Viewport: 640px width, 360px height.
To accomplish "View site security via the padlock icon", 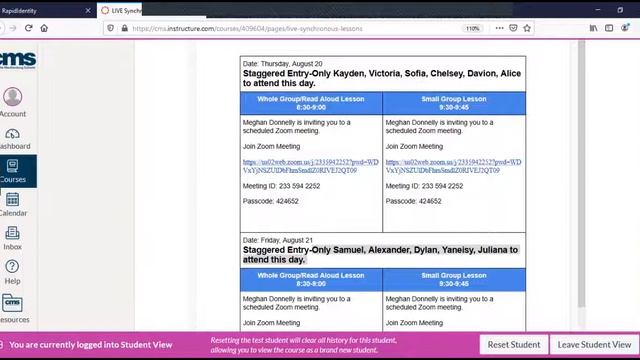I will tap(124, 28).
